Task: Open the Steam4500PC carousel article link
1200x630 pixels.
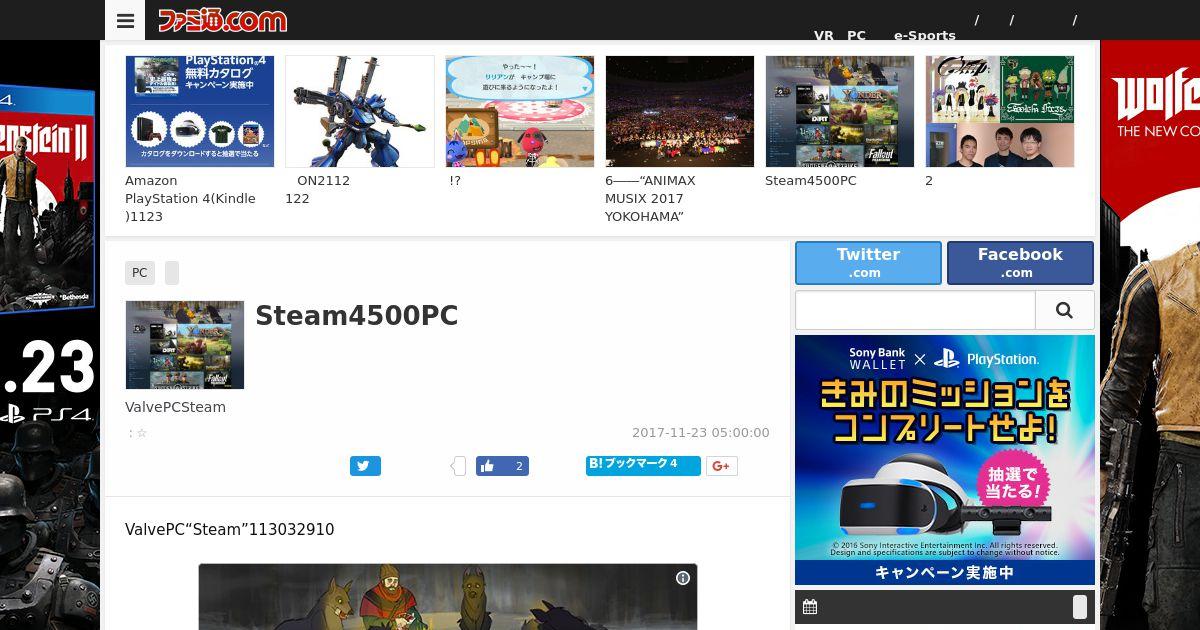Action: [x=811, y=181]
